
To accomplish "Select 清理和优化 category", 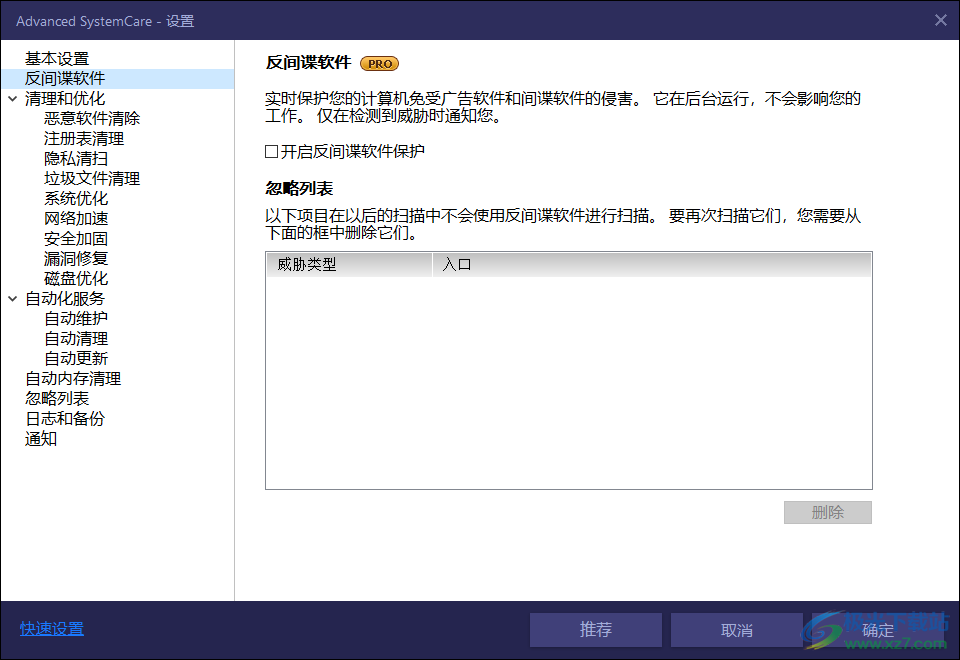I will [65, 99].
